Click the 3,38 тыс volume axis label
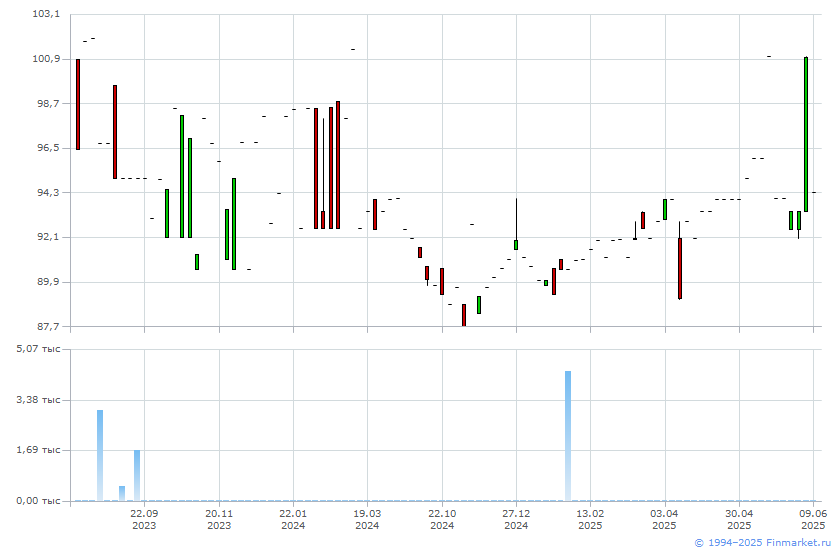Screen dimensions: 840x550 tap(38, 400)
